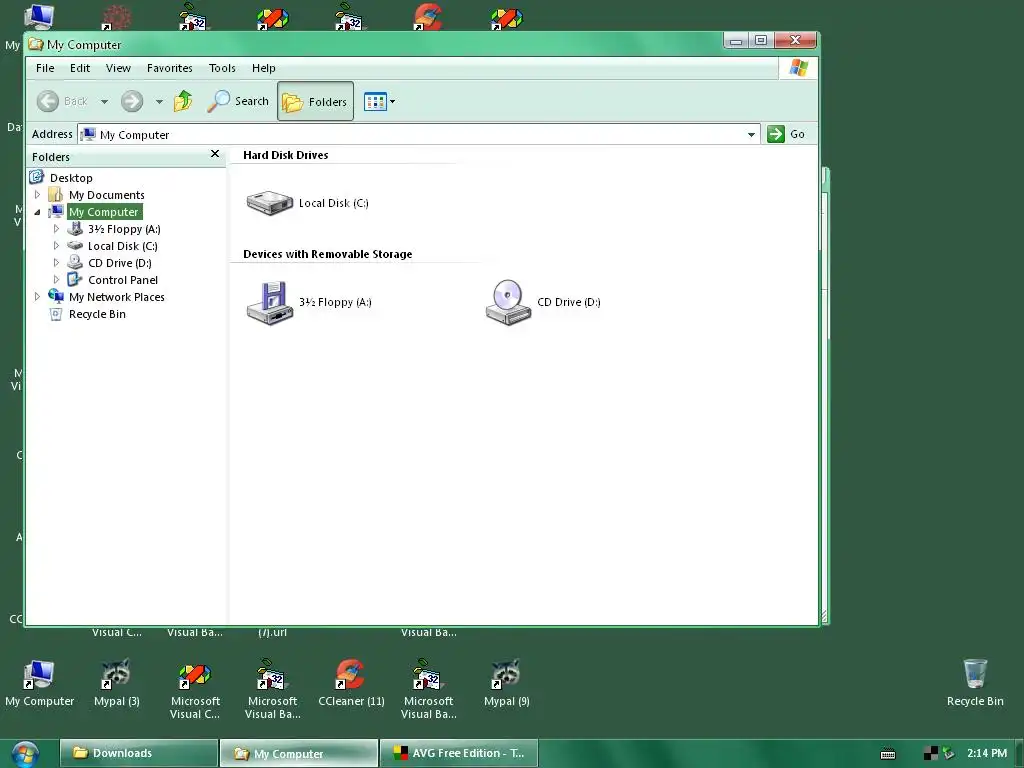
Task: Click the Address bar field
Action: click(419, 135)
